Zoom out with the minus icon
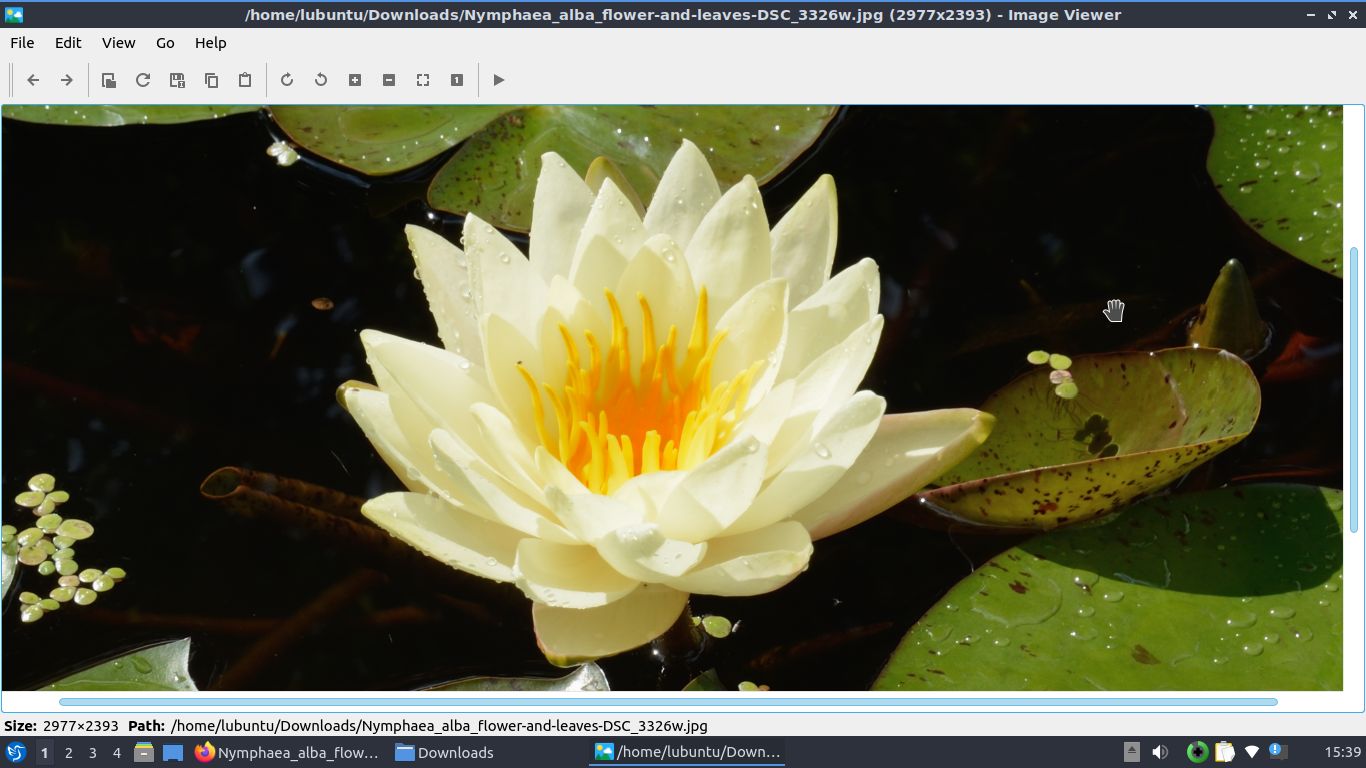Viewport: 1366px width, 768px height. click(389, 80)
